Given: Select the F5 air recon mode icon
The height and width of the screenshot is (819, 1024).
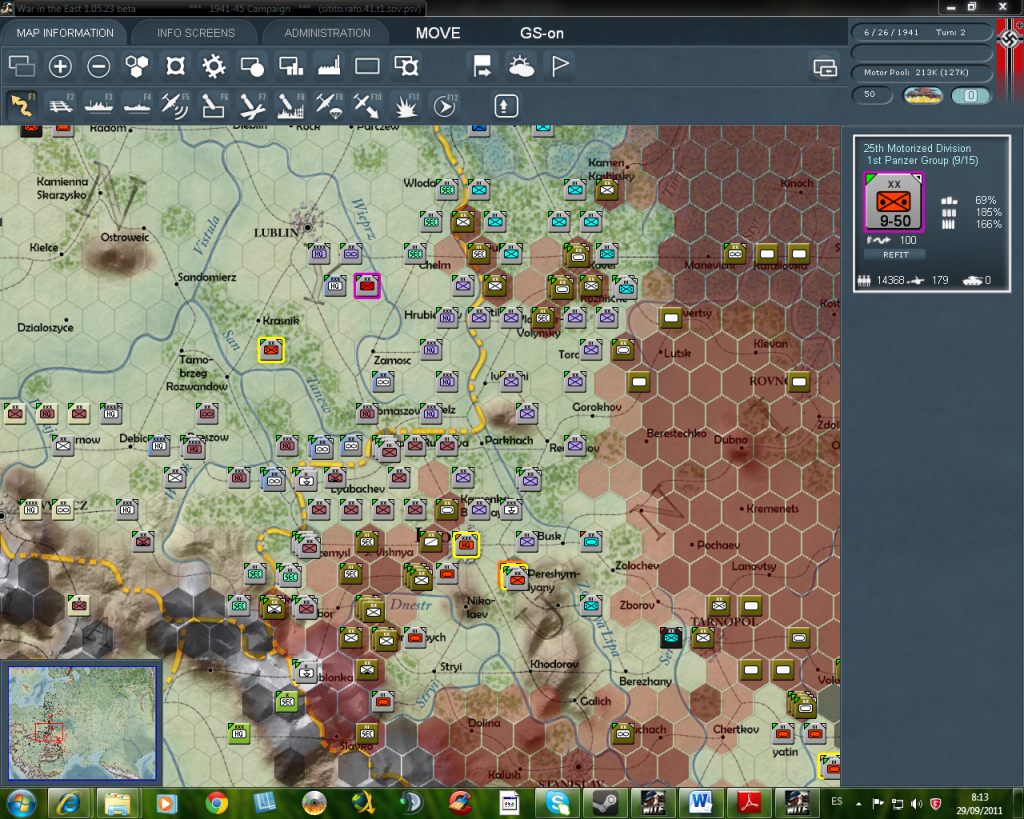Looking at the screenshot, I should point(175,106).
